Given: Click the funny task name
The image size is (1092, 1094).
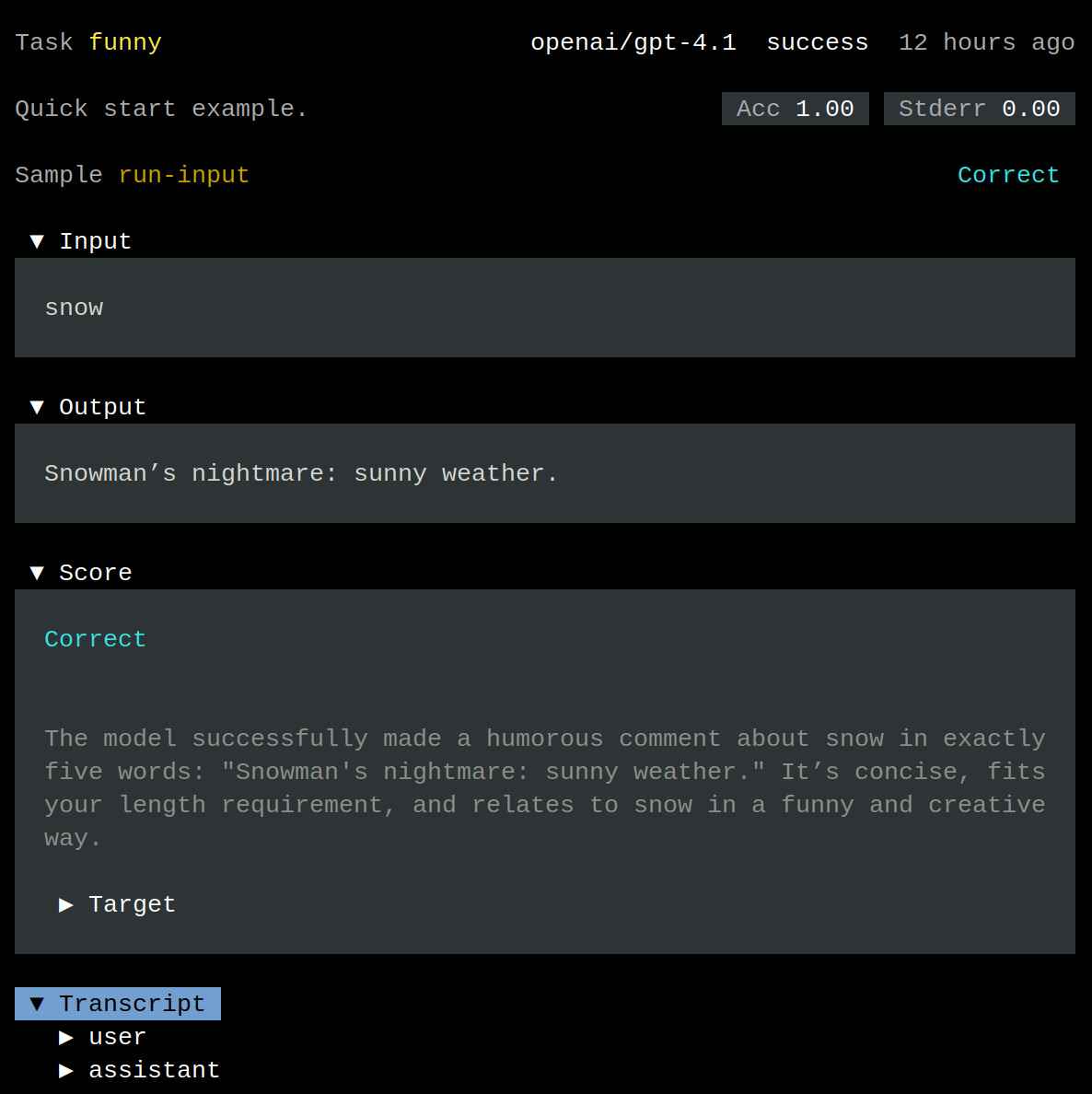Looking at the screenshot, I should pyautogui.click(x=125, y=42).
